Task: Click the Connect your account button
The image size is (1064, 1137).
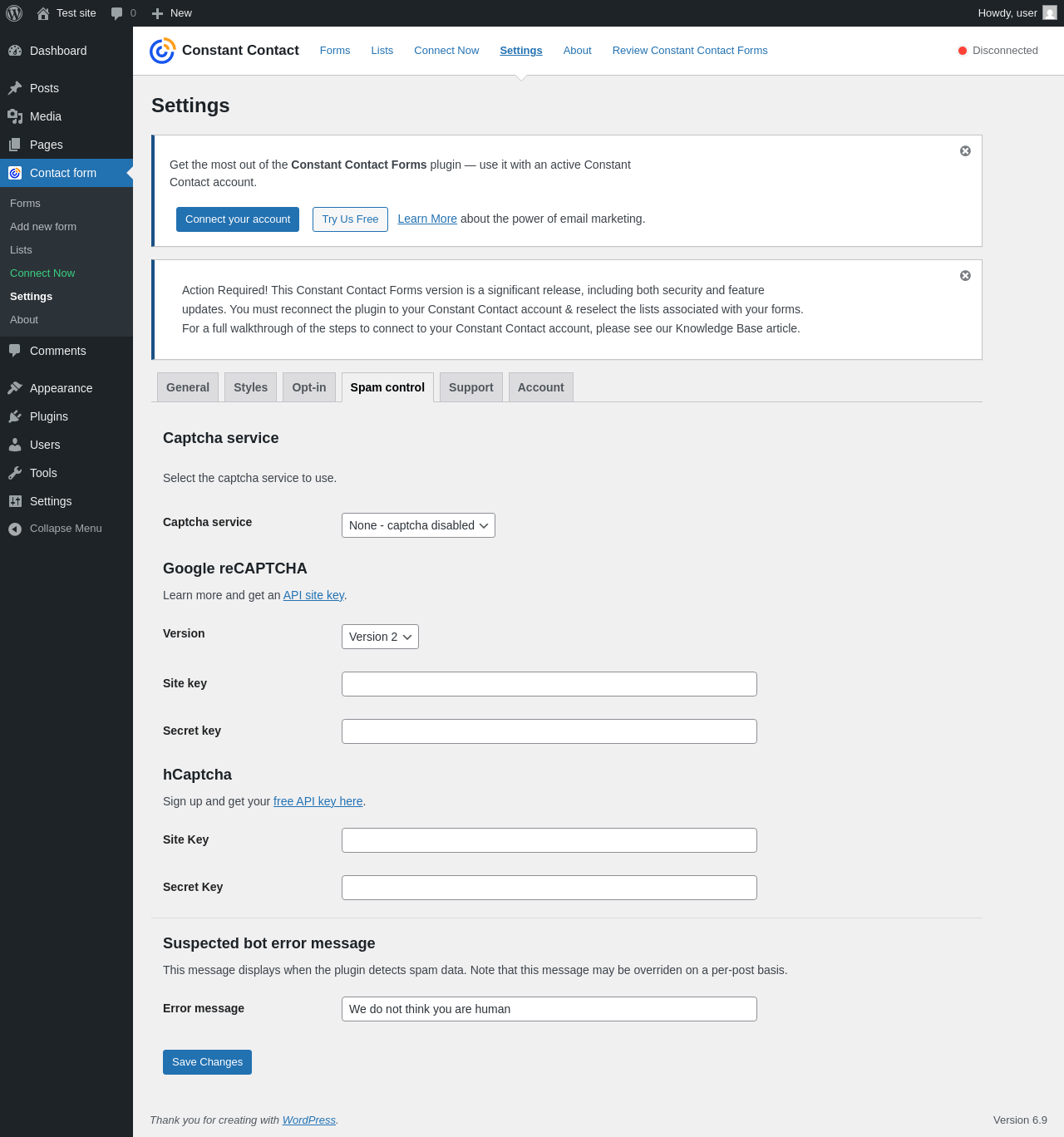Action: [238, 219]
